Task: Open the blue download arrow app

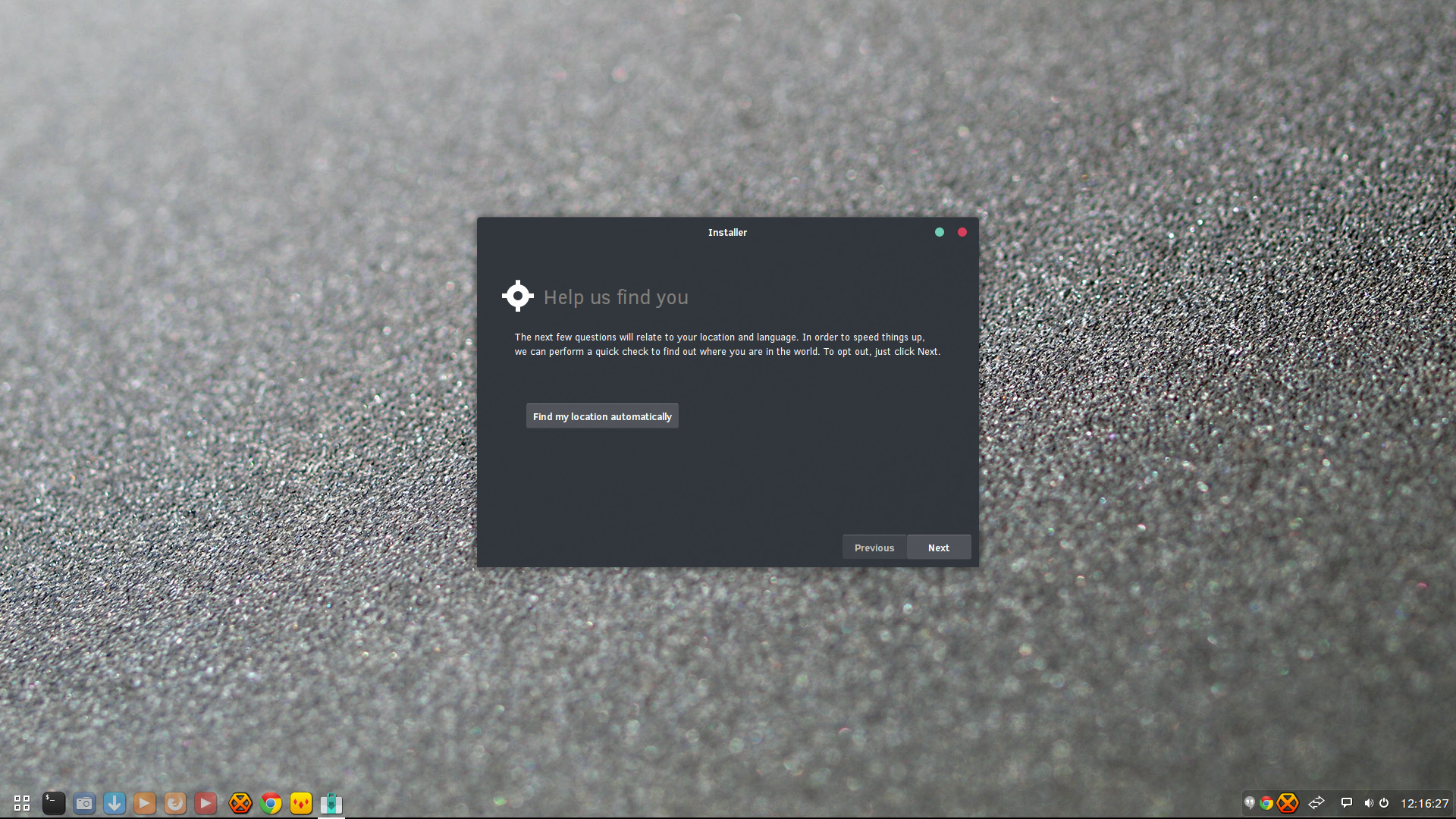Action: (115, 803)
